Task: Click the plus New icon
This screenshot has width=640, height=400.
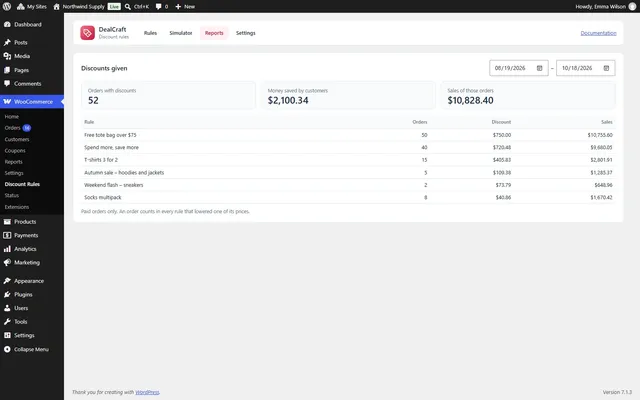Action: click(x=178, y=7)
